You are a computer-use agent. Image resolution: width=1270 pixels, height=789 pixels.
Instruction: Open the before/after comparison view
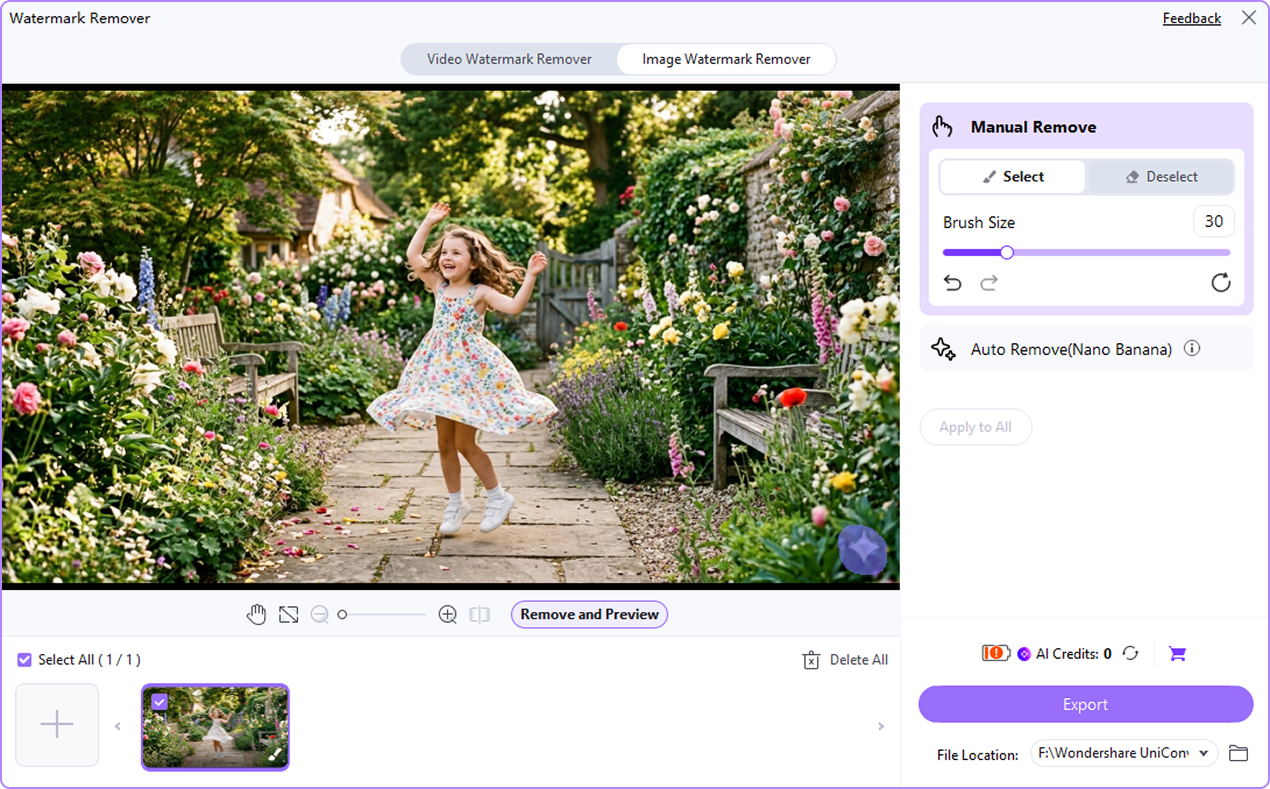pyautogui.click(x=480, y=614)
